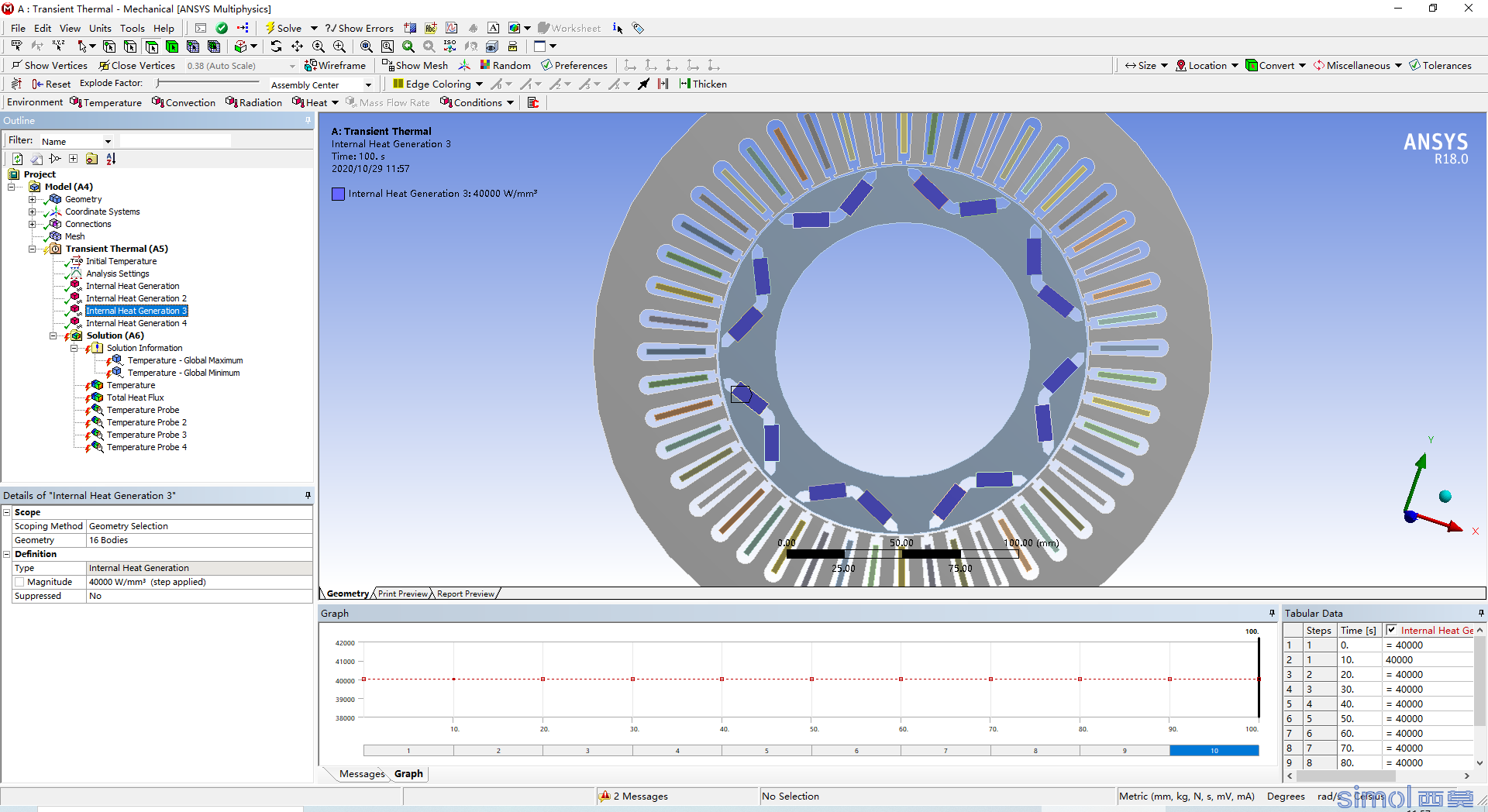Open annotation Preferences
The image size is (1488, 812).
[x=574, y=65]
